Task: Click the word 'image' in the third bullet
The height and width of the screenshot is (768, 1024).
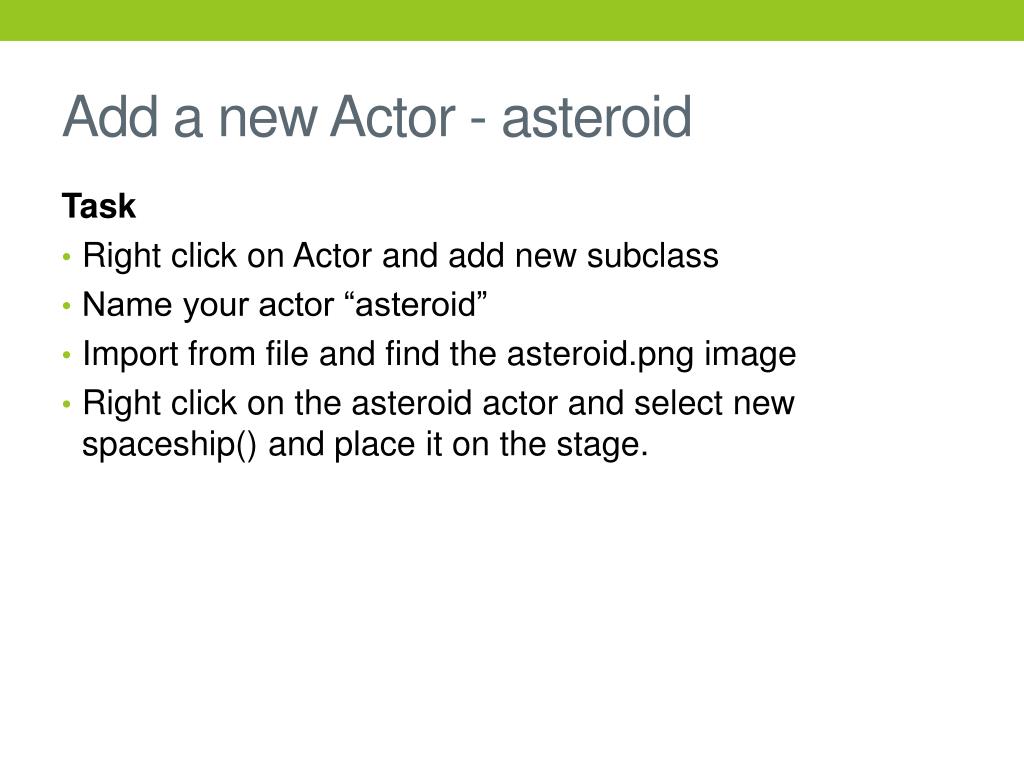Action: click(750, 355)
